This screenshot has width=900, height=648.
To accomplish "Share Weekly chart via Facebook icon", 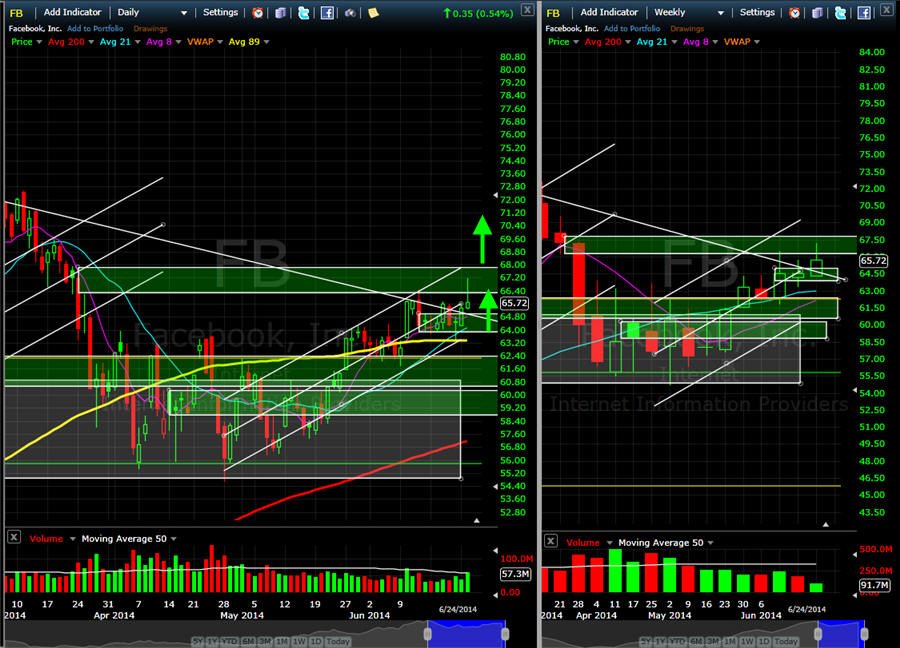I will tap(864, 13).
